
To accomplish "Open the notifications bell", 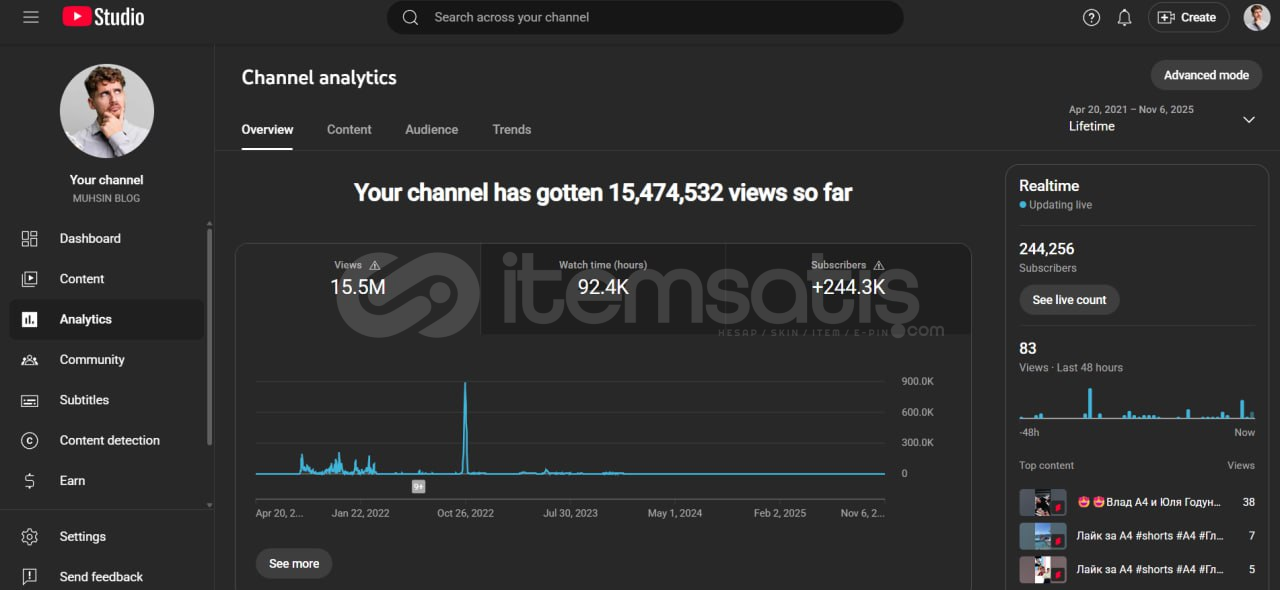I will [x=1124, y=17].
